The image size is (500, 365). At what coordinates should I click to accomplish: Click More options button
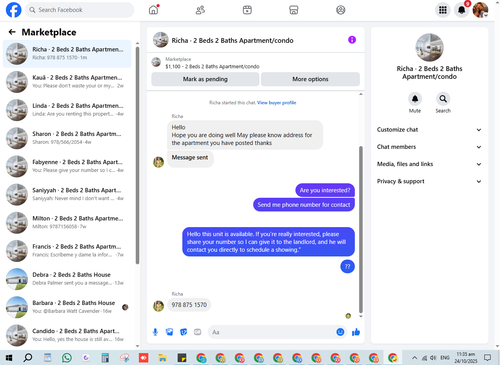[310, 79]
